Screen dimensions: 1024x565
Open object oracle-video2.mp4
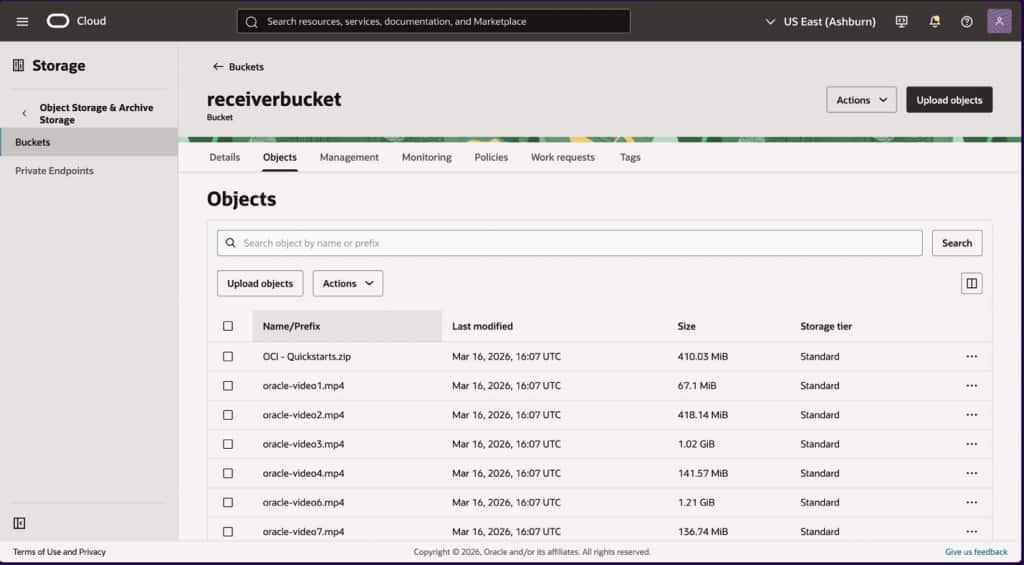tap(304, 415)
